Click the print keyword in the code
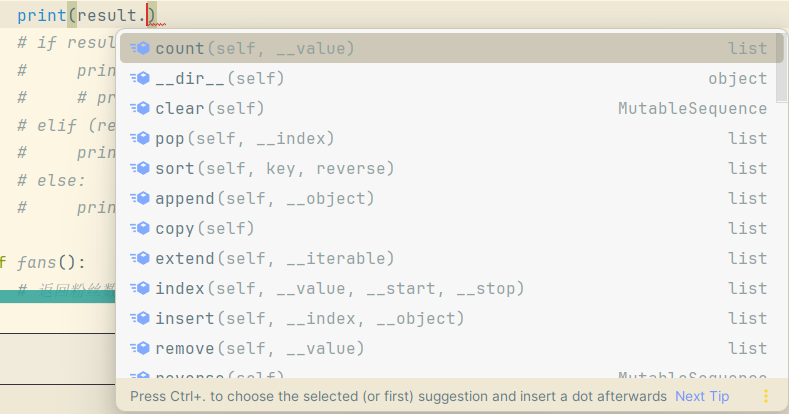The height and width of the screenshot is (414, 789). (42, 15)
